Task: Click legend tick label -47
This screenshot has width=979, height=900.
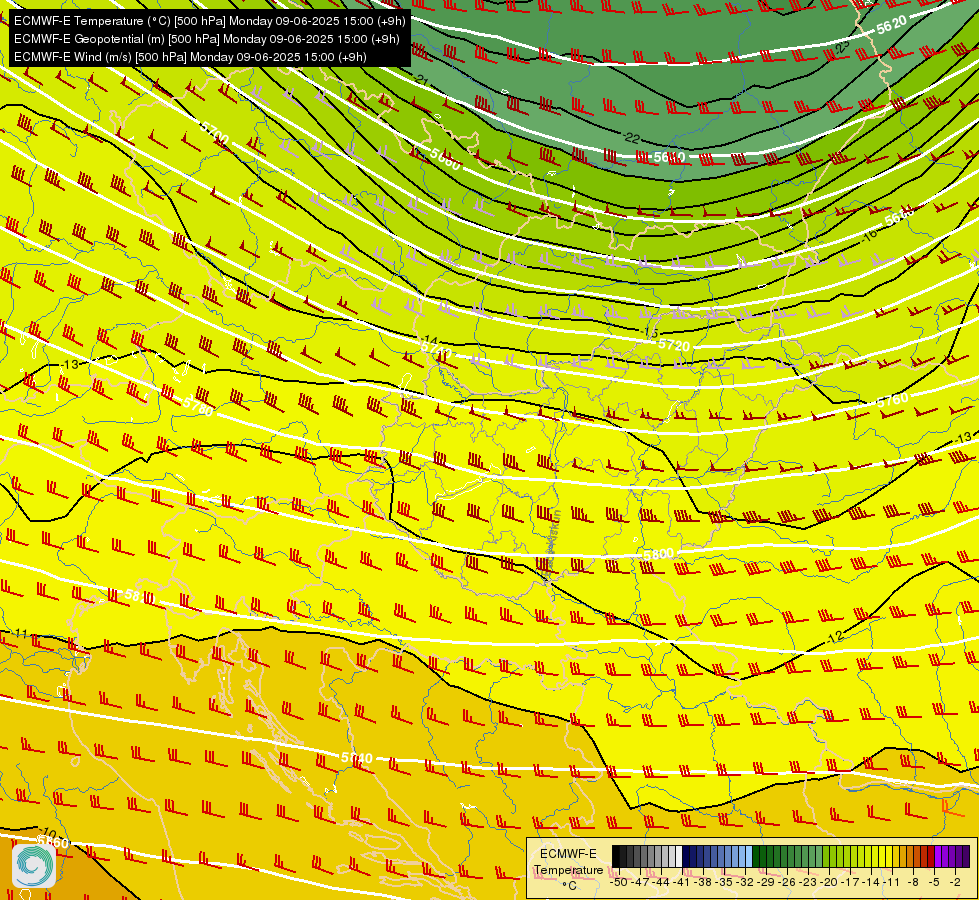Action: click(x=639, y=882)
